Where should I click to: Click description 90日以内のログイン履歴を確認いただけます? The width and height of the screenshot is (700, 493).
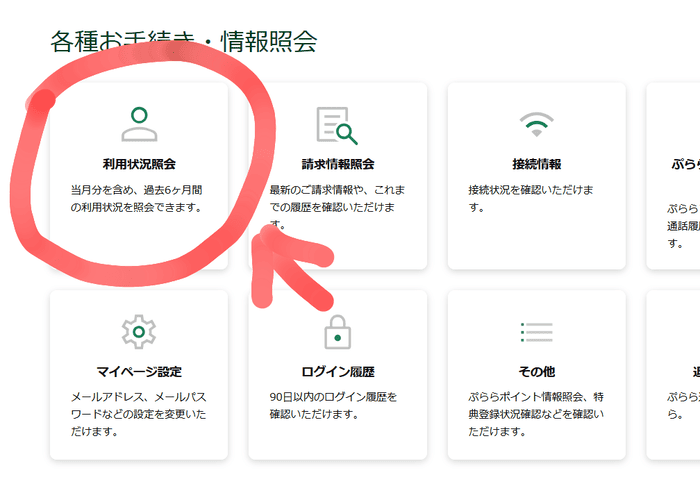pyautogui.click(x=333, y=405)
